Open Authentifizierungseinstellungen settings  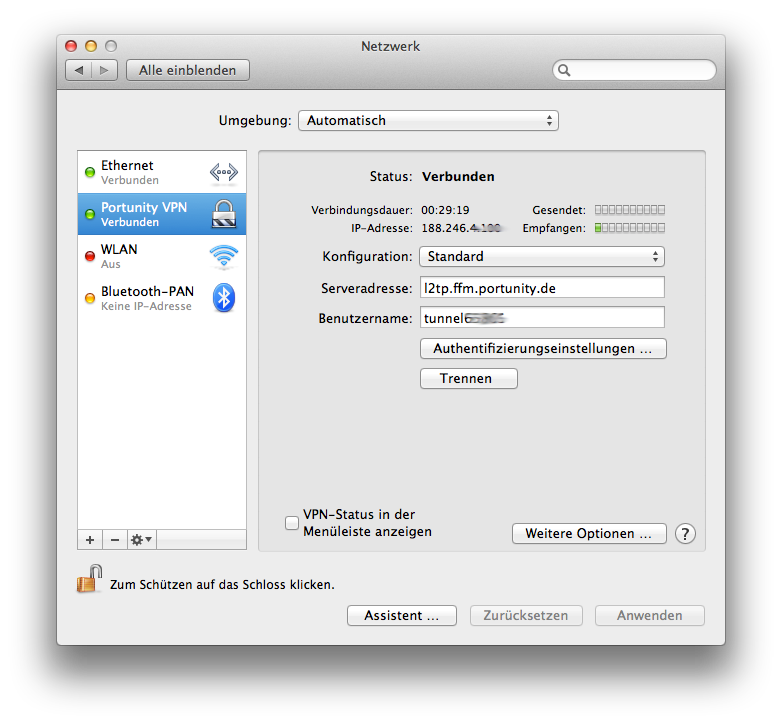point(543,349)
